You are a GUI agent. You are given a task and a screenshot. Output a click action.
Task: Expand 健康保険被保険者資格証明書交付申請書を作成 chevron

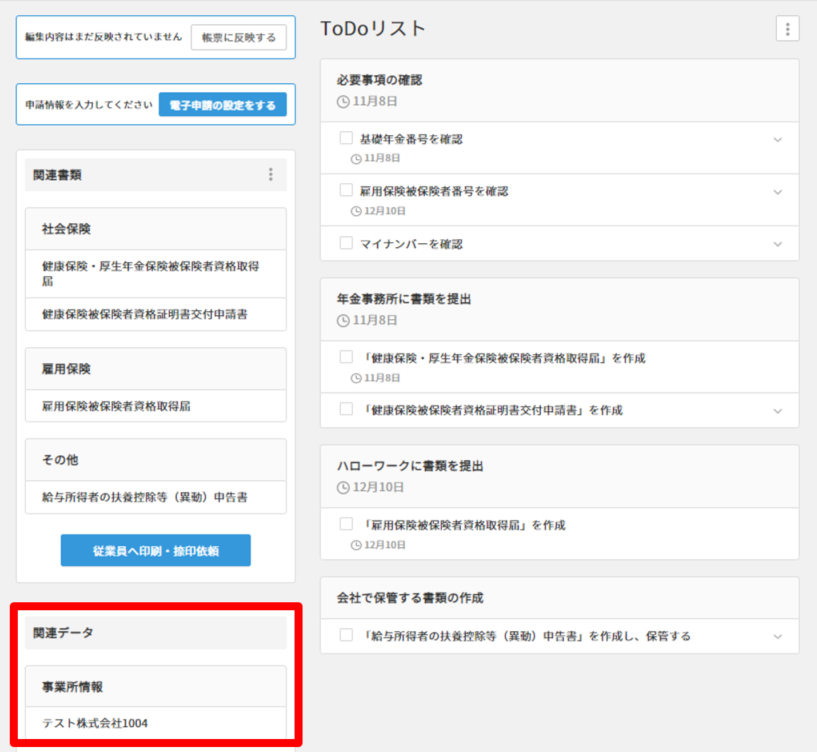coord(778,411)
